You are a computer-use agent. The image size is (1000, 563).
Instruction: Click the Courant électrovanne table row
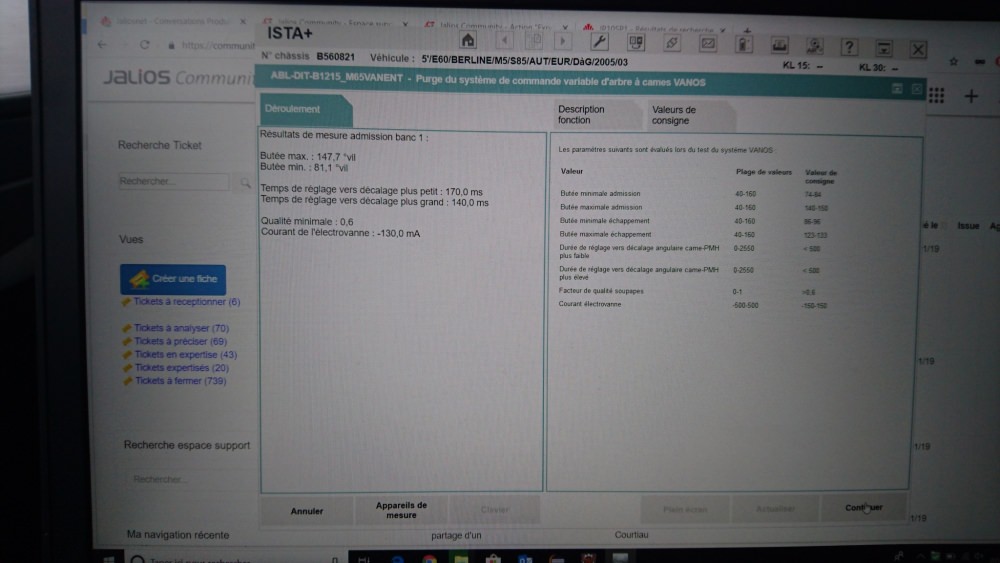693,305
